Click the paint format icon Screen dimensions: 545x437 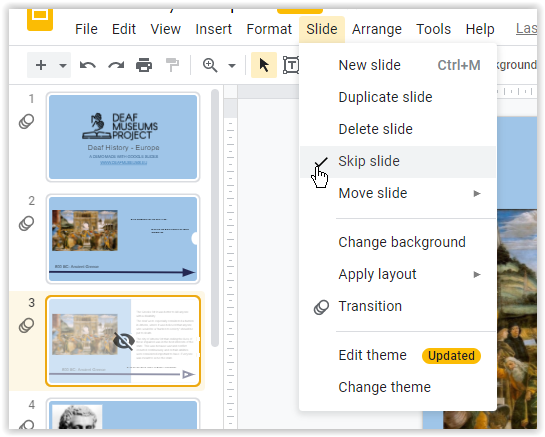[172, 65]
